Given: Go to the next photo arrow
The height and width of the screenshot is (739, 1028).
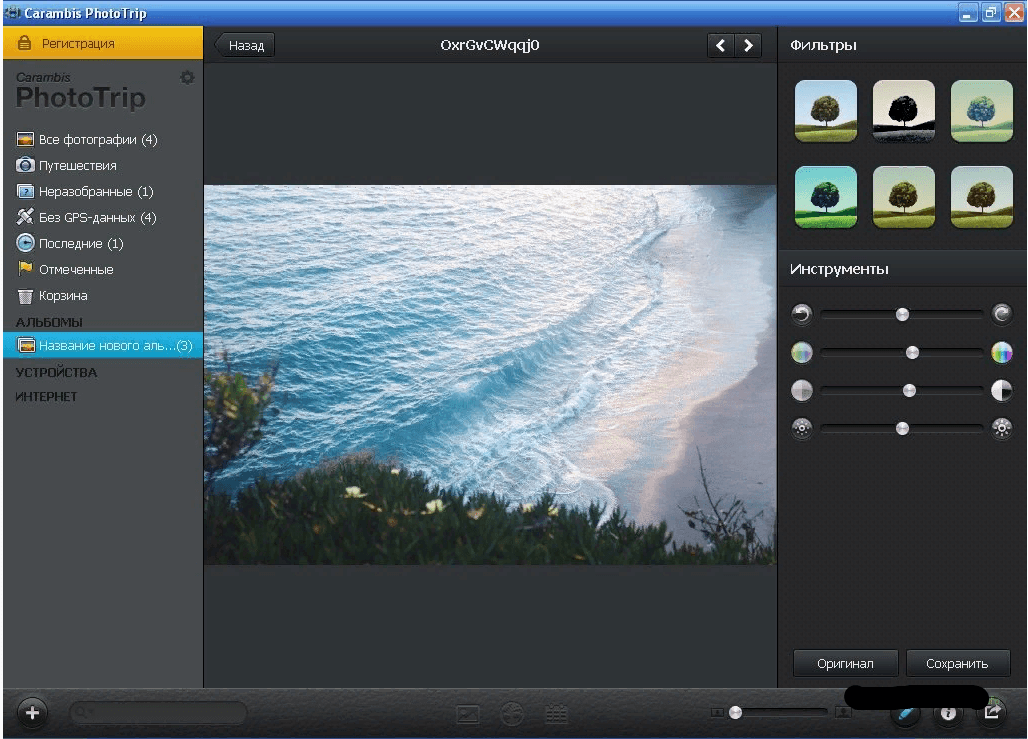Looking at the screenshot, I should pos(747,45).
